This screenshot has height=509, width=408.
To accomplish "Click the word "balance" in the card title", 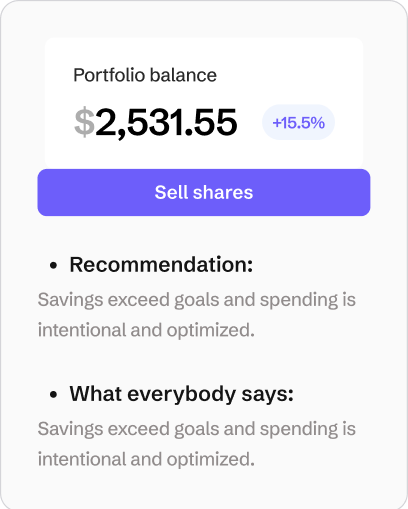I will pos(183,75).
